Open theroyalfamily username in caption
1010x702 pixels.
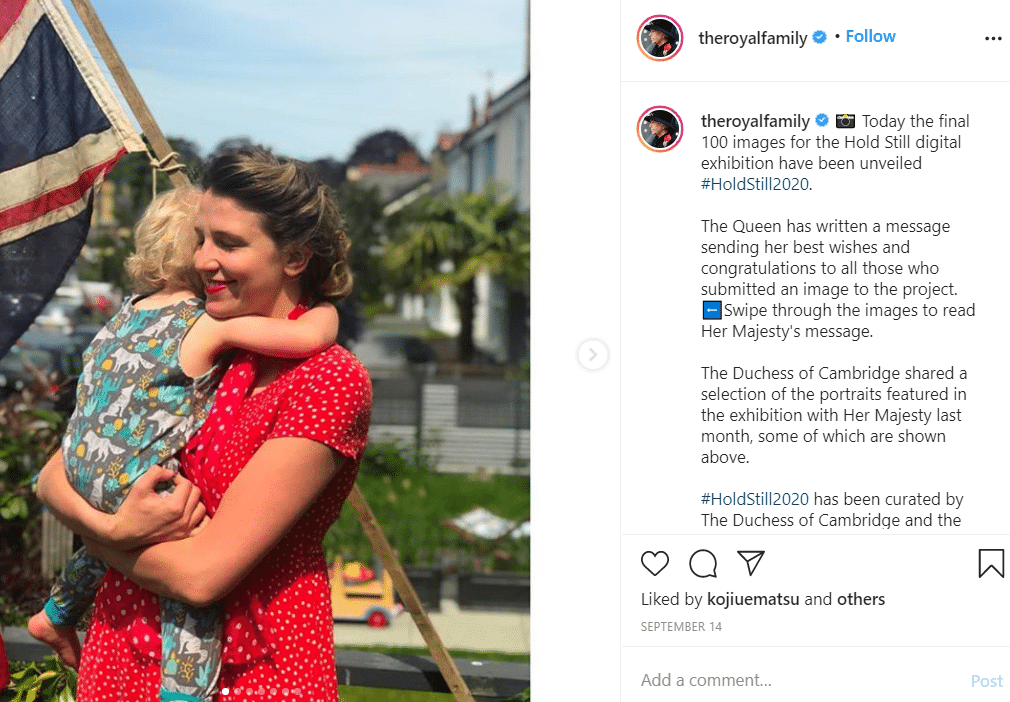point(755,121)
